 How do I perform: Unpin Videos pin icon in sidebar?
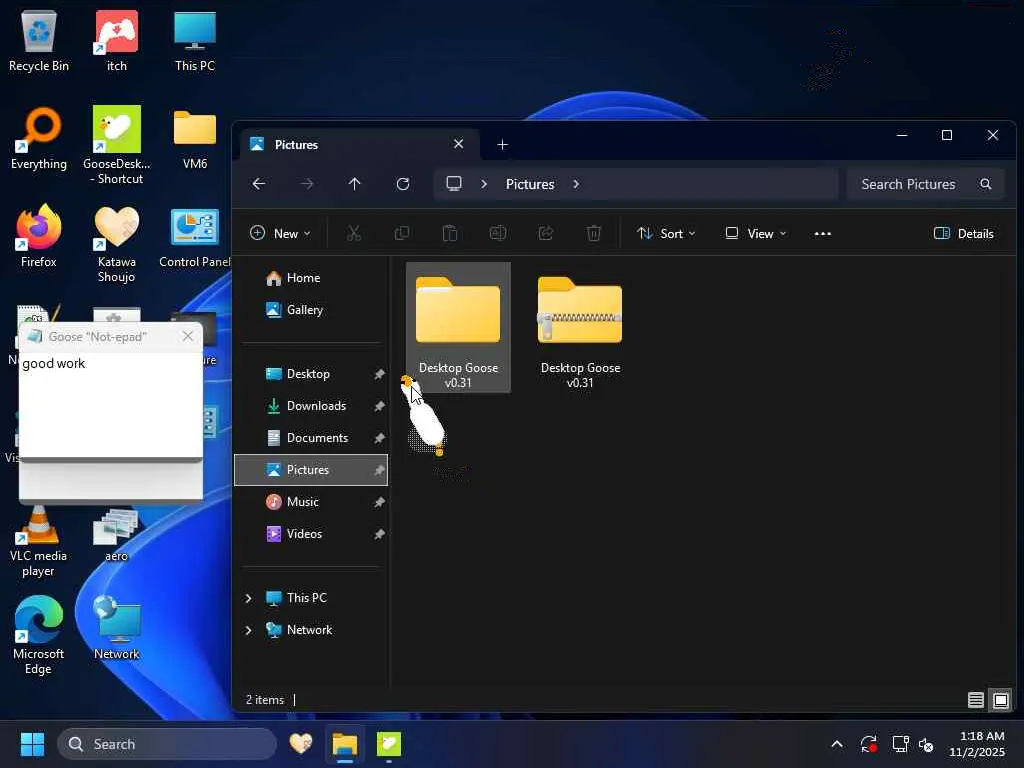379,534
